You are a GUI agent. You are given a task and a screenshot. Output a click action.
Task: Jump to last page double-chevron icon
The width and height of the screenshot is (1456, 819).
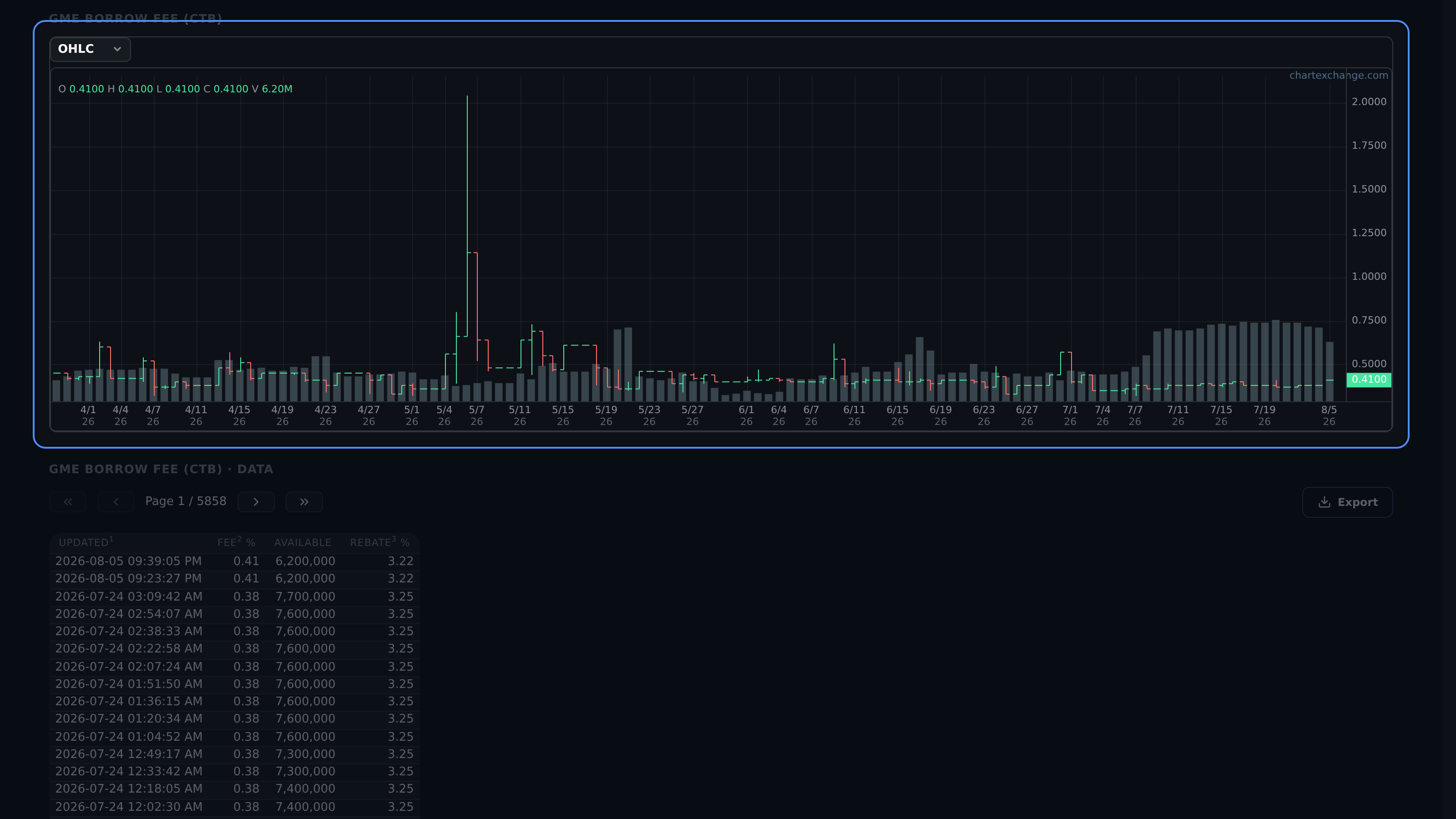pyautogui.click(x=304, y=502)
